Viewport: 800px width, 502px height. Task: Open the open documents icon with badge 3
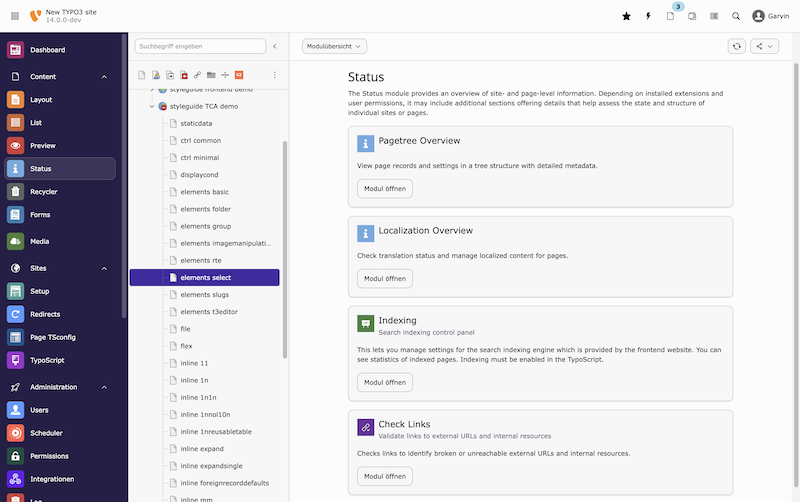(671, 16)
